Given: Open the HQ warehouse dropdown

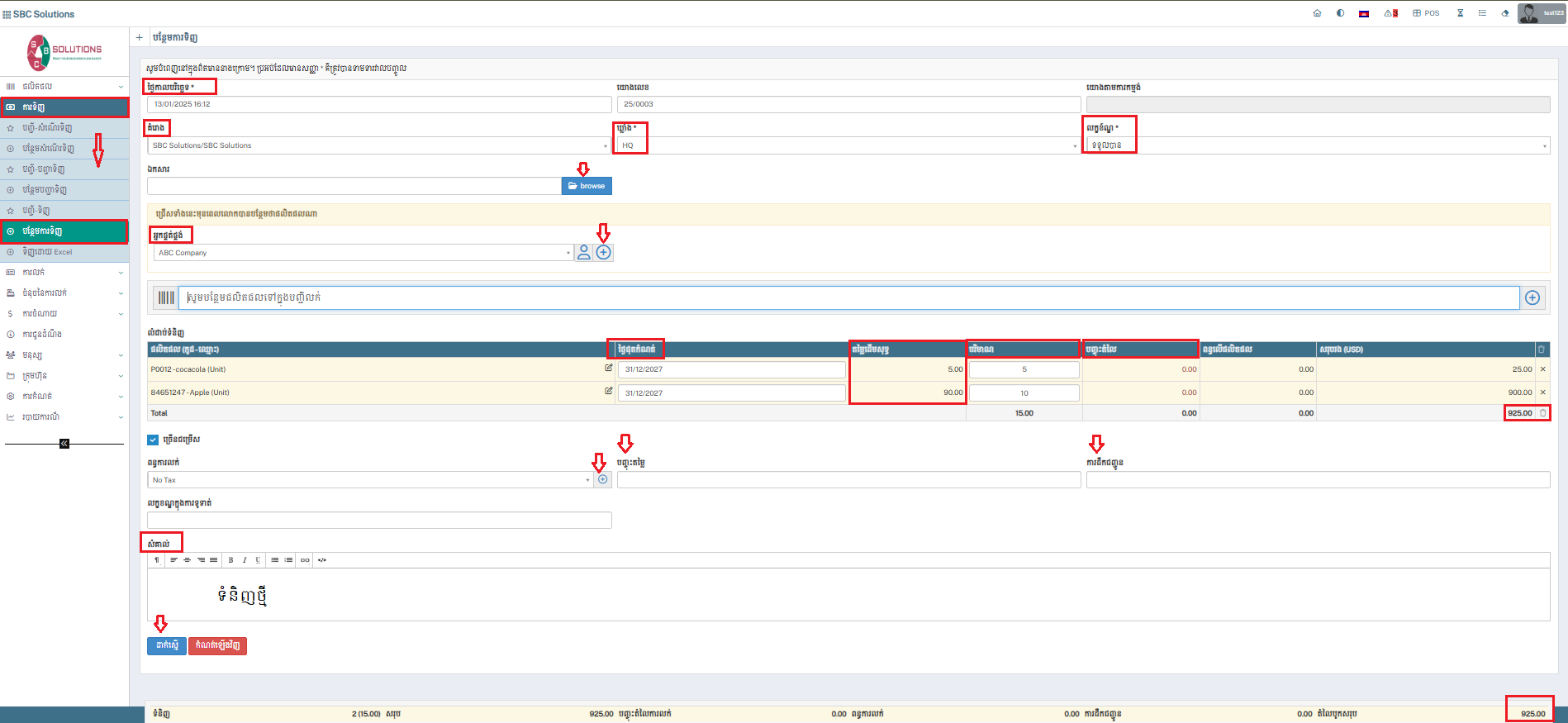Looking at the screenshot, I should click(848, 145).
